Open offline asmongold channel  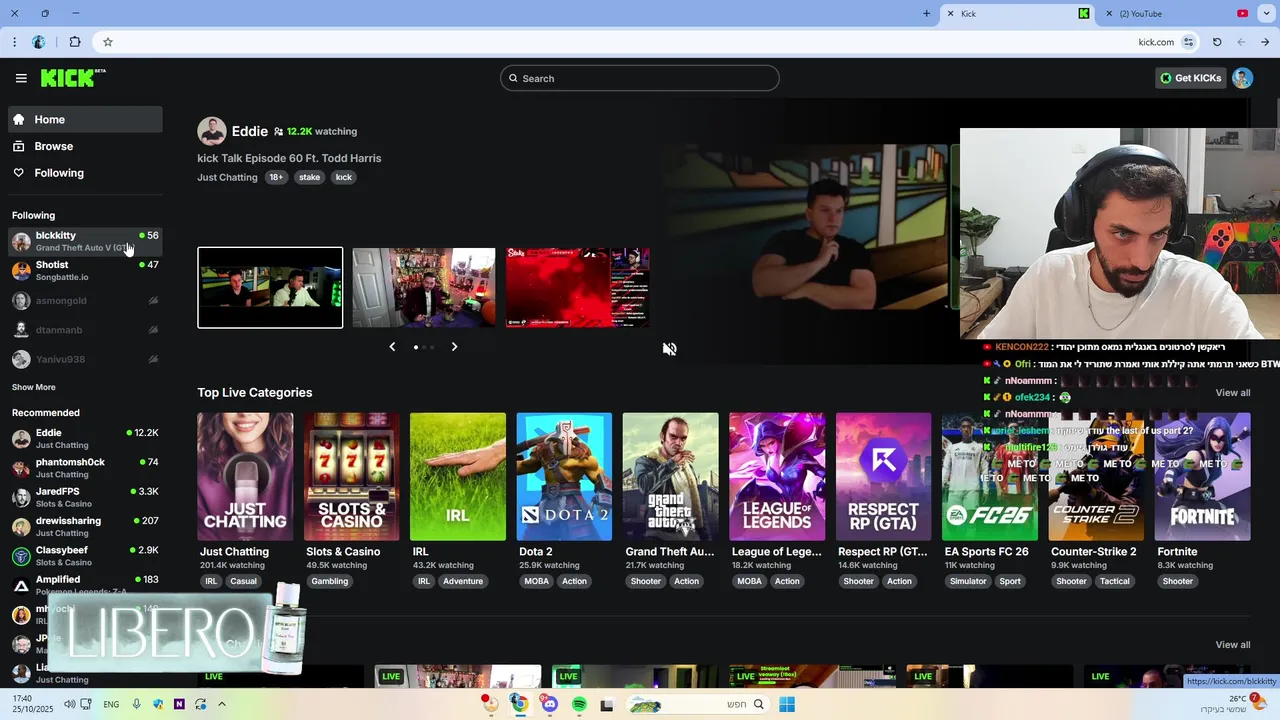(85, 300)
